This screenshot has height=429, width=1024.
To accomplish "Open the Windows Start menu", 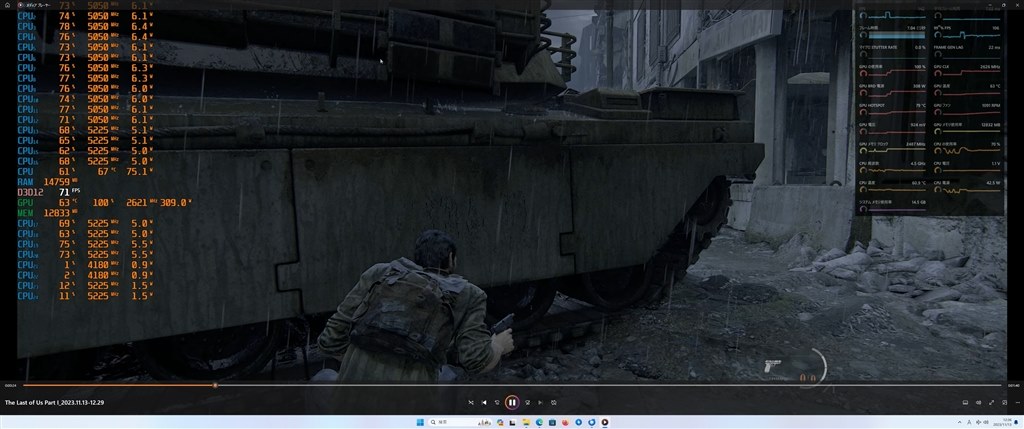I will click(x=421, y=422).
